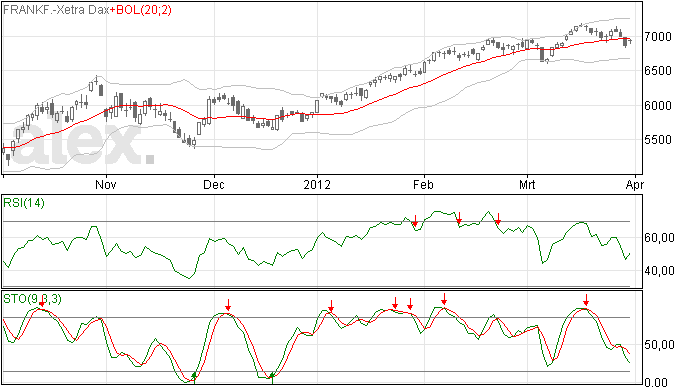The image size is (690, 387).
Task: Click the last red stochastic arrow in March
Action: pyautogui.click(x=586, y=300)
